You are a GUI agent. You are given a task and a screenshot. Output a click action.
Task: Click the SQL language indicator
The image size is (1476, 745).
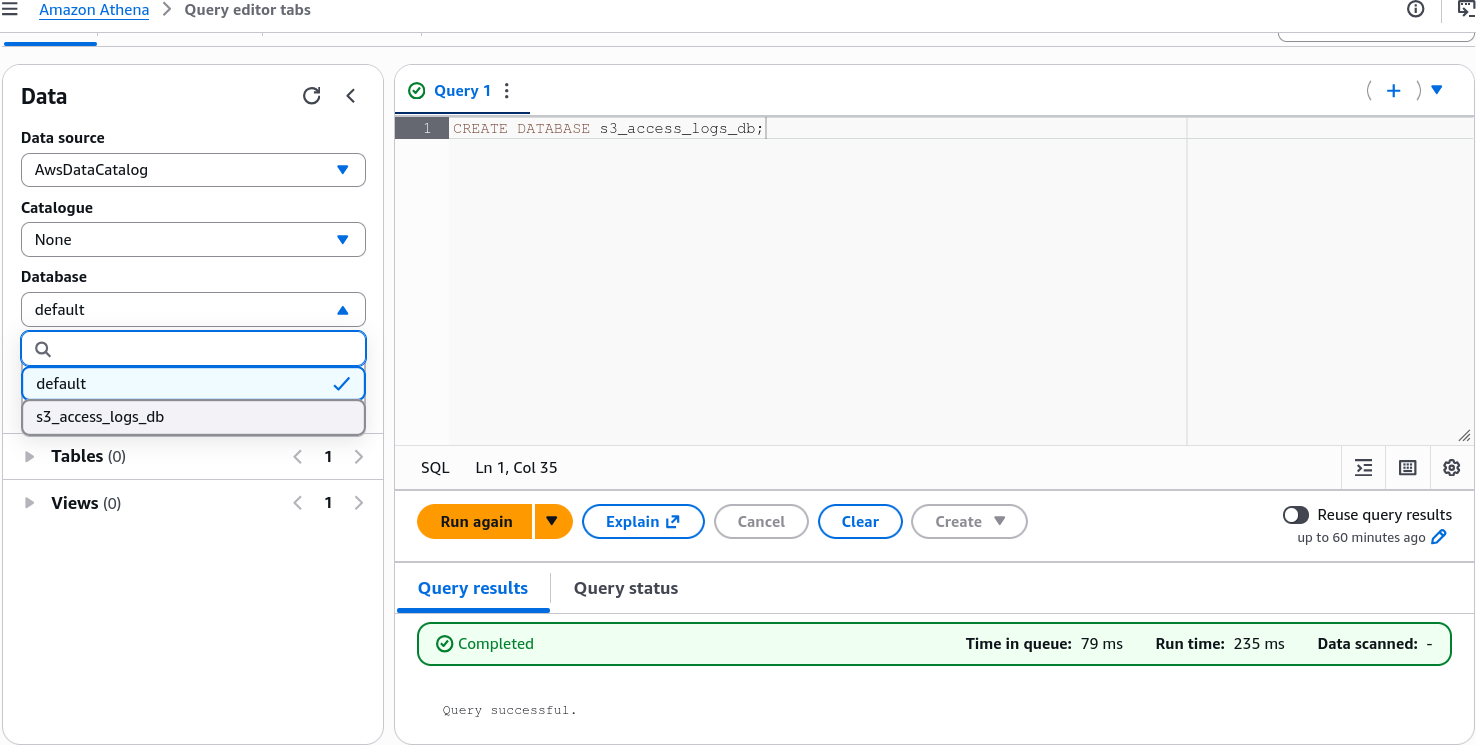pyautogui.click(x=435, y=468)
